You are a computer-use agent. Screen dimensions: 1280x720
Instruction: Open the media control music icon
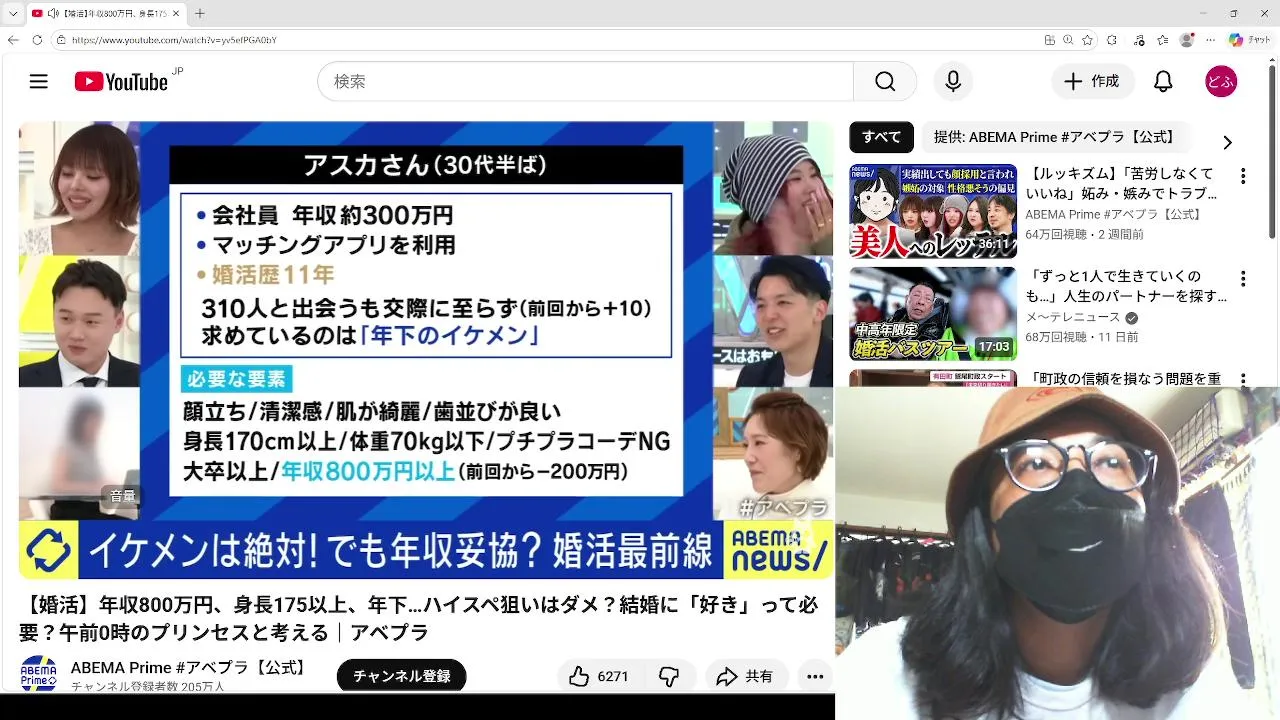pyautogui.click(x=1139, y=40)
